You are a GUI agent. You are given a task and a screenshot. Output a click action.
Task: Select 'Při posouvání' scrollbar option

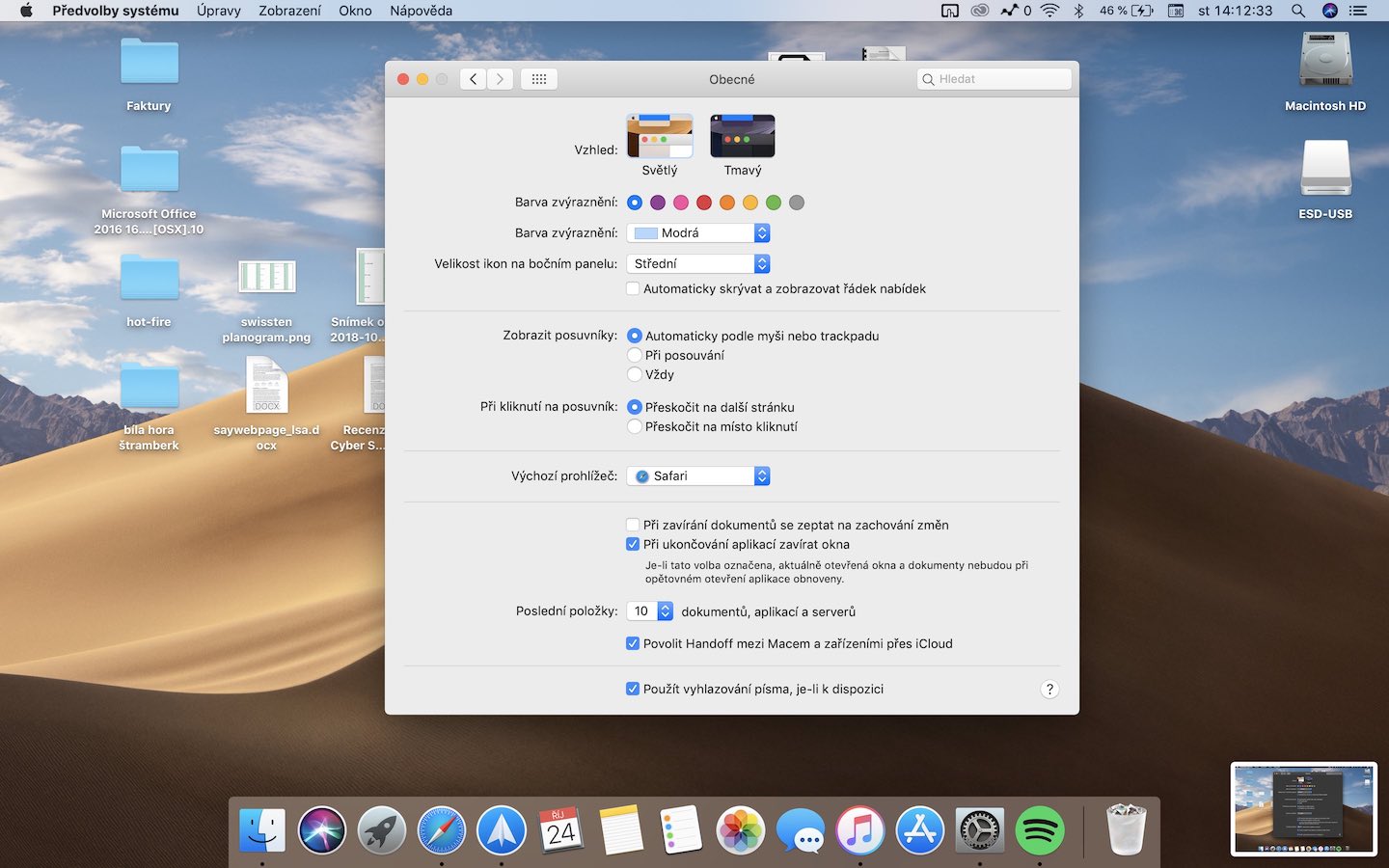(x=635, y=355)
